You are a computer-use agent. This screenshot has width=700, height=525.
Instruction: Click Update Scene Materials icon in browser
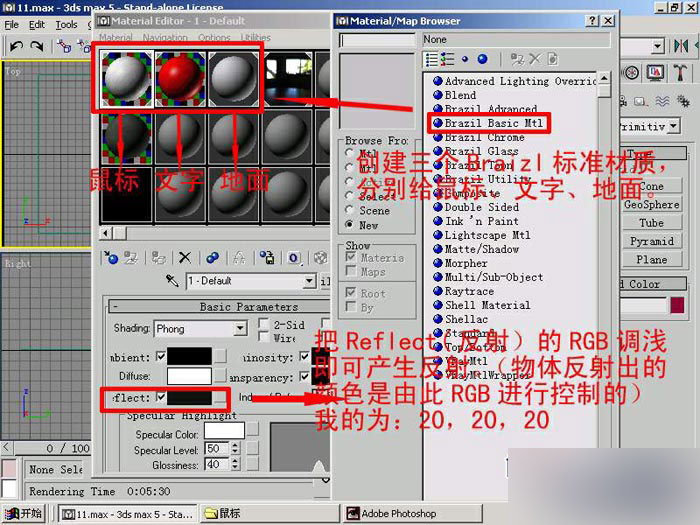coord(517,59)
